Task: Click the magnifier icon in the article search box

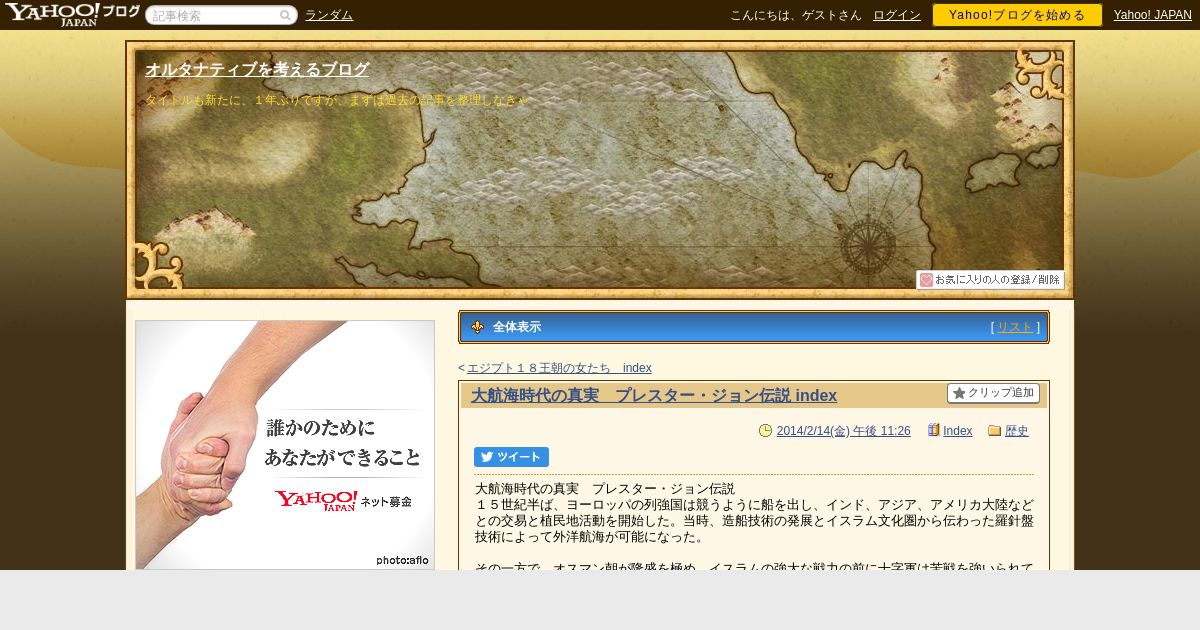Action: (x=285, y=15)
